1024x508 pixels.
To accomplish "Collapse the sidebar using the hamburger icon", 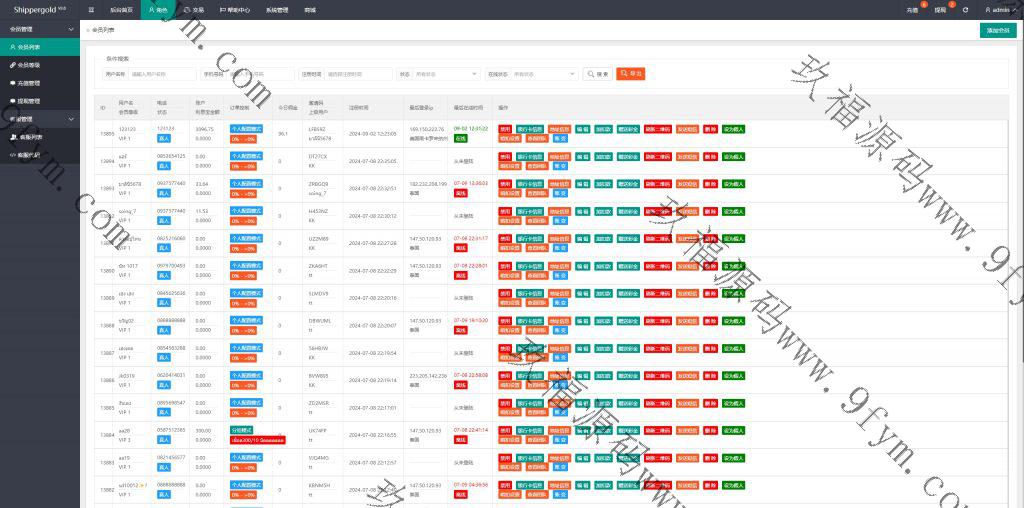I will [91, 9].
